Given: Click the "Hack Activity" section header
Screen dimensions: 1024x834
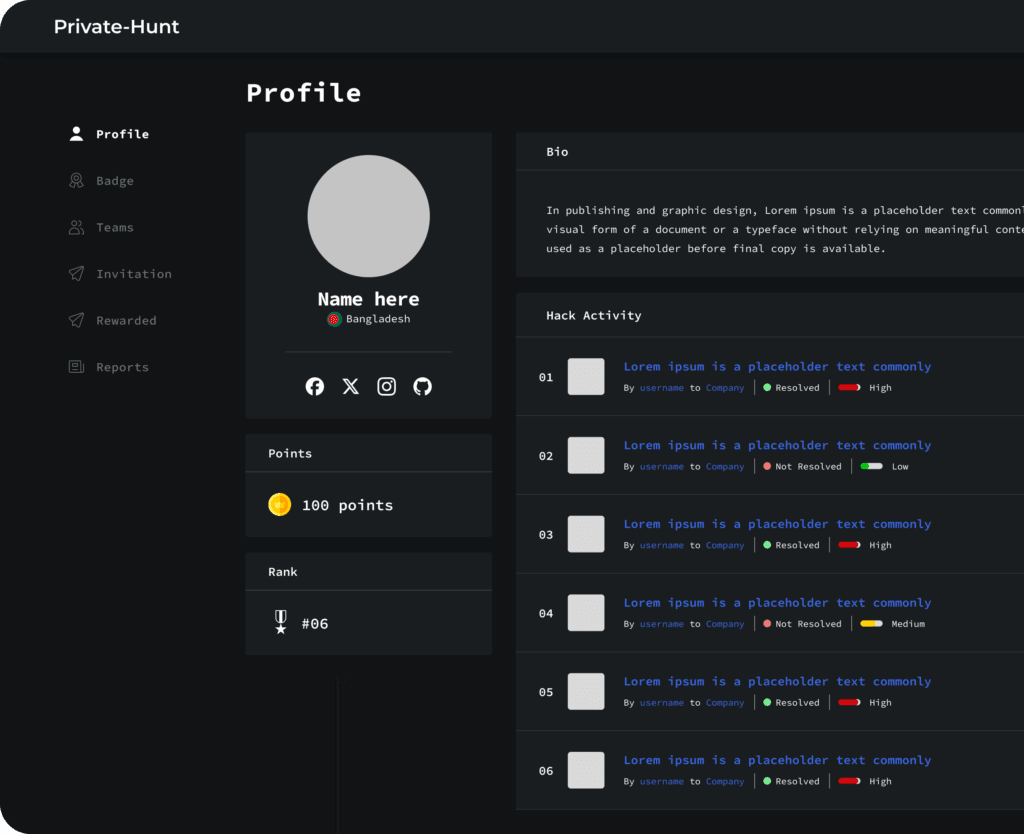Looking at the screenshot, I should pos(594,315).
